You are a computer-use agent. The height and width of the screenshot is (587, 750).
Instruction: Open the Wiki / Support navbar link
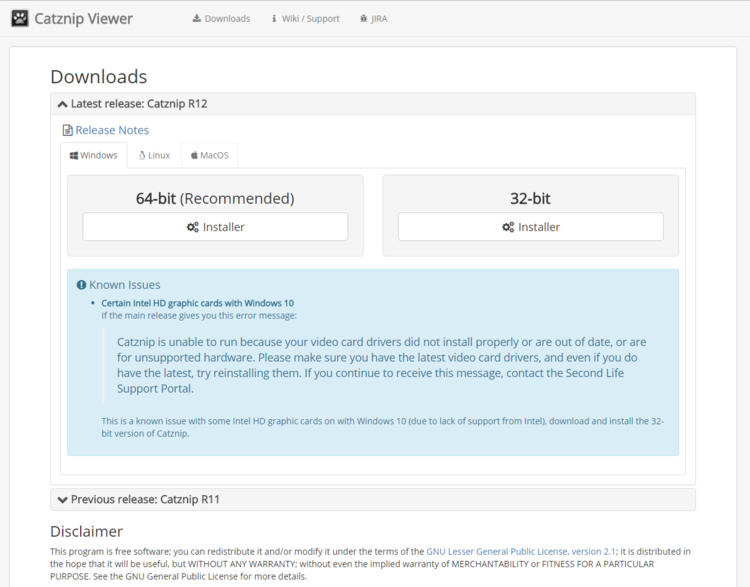pos(311,19)
